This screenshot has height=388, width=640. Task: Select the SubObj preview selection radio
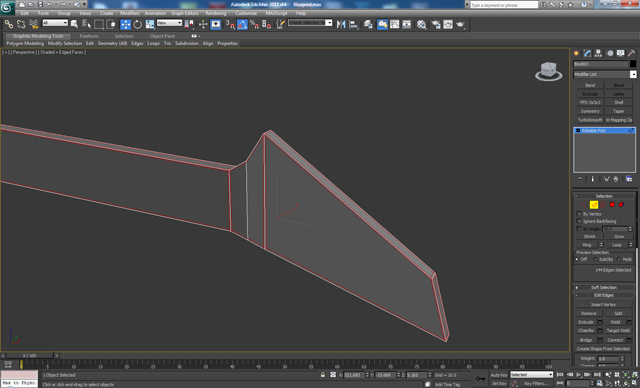tap(595, 259)
